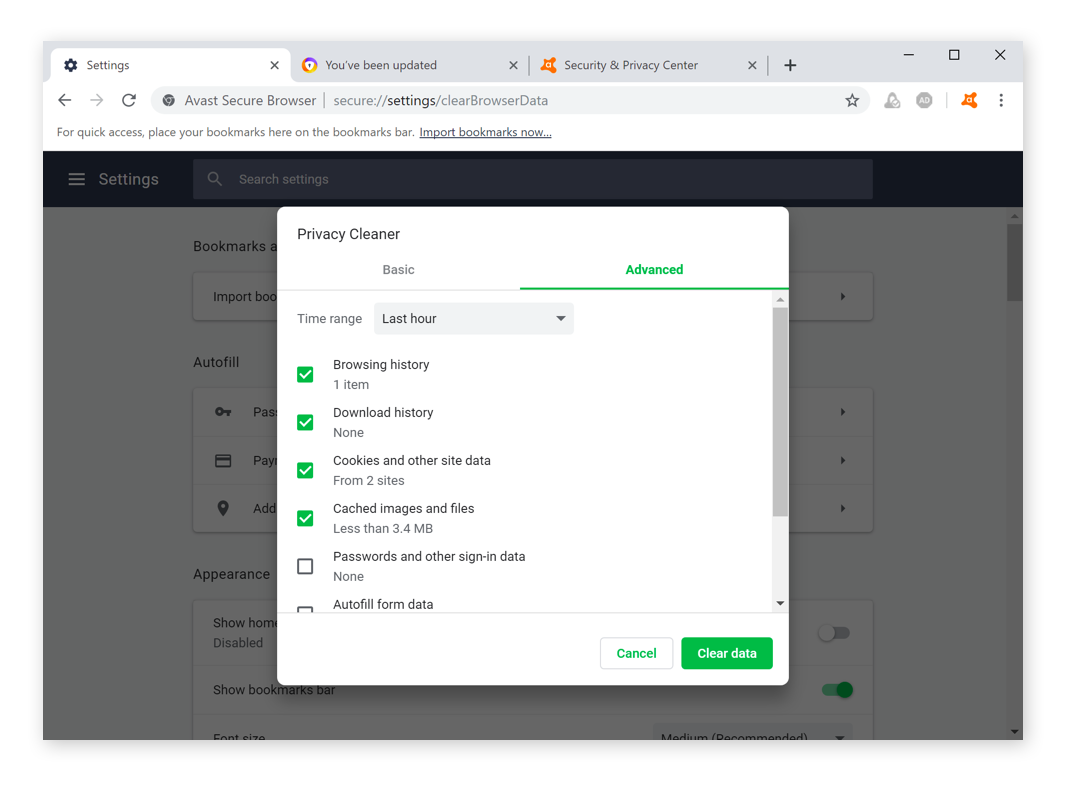Click the back navigation arrow
Screen dimensions: 1066x789
(x=65, y=100)
